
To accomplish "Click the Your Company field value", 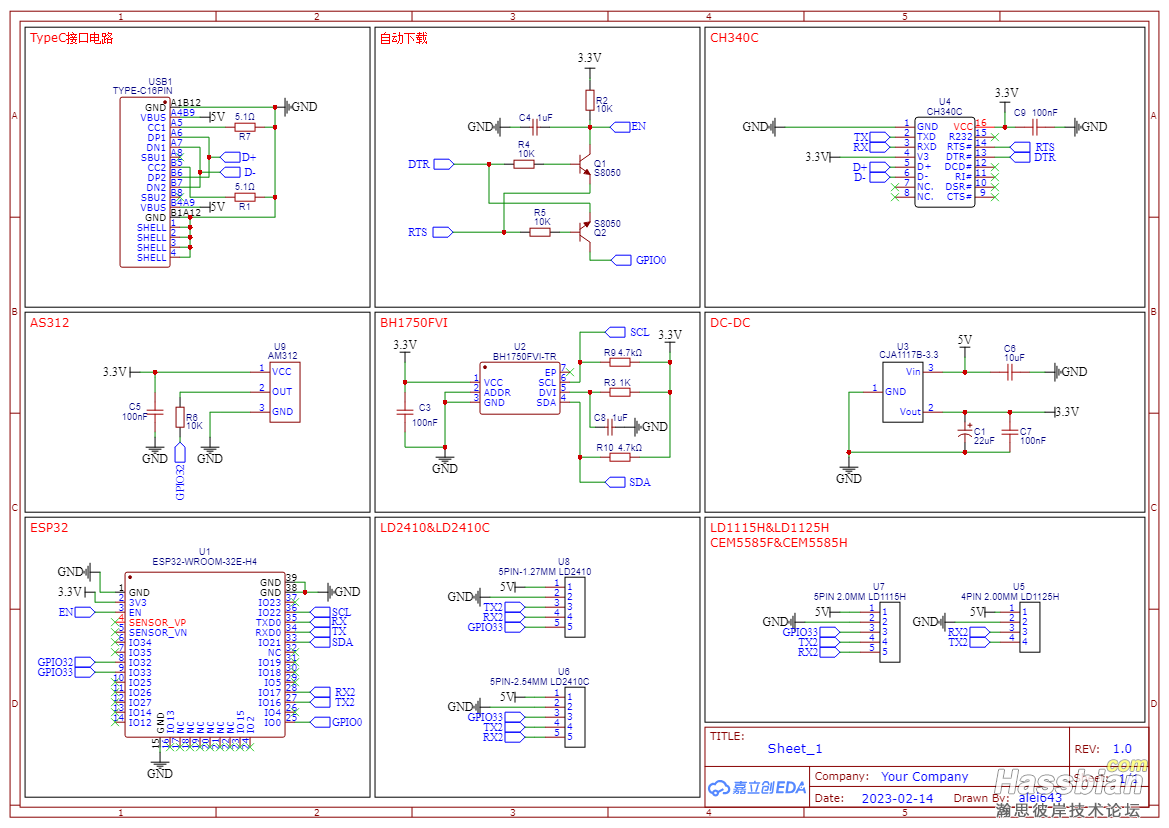I will [x=924, y=777].
